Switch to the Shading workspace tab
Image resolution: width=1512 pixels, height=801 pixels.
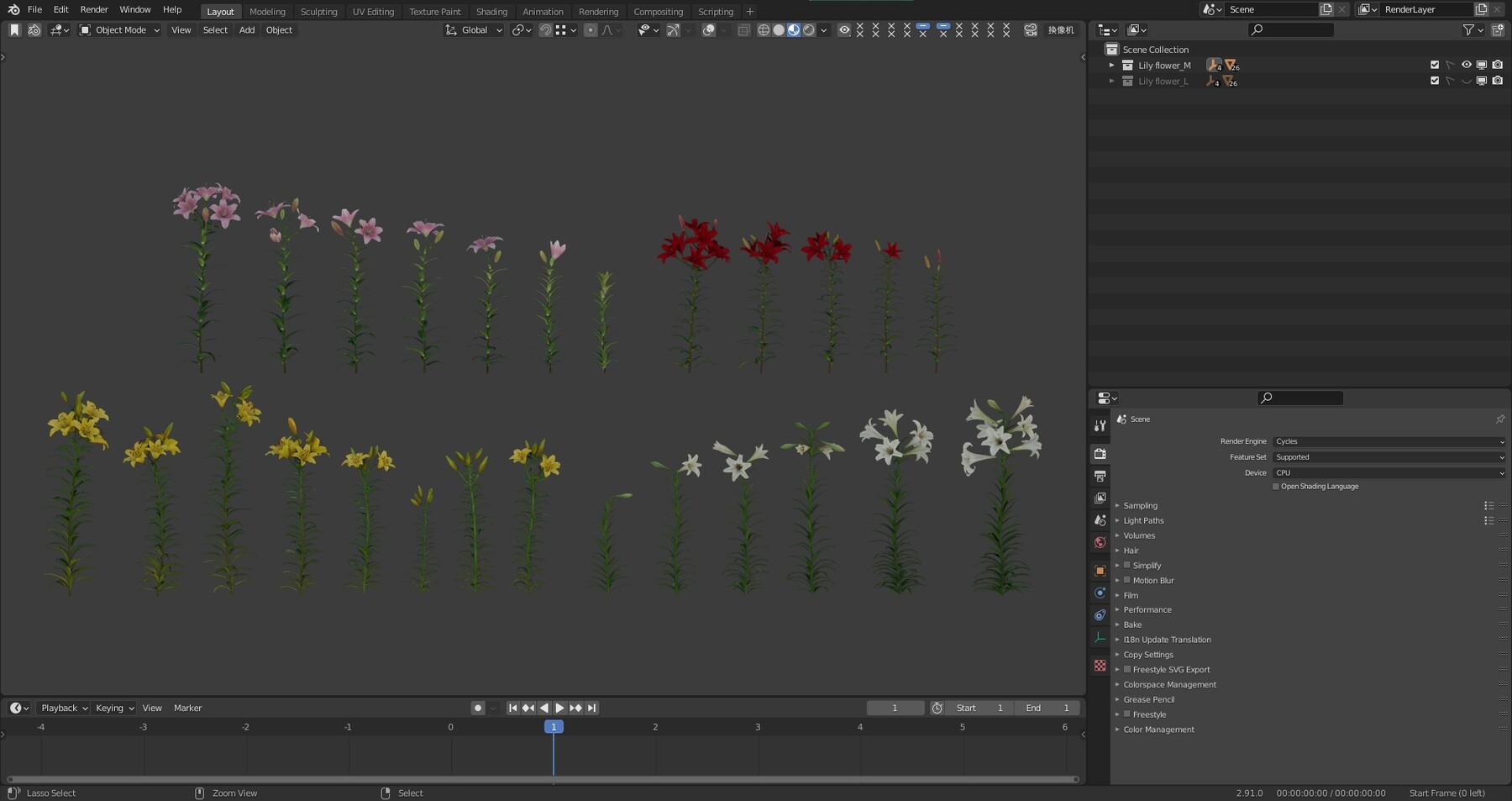(491, 11)
